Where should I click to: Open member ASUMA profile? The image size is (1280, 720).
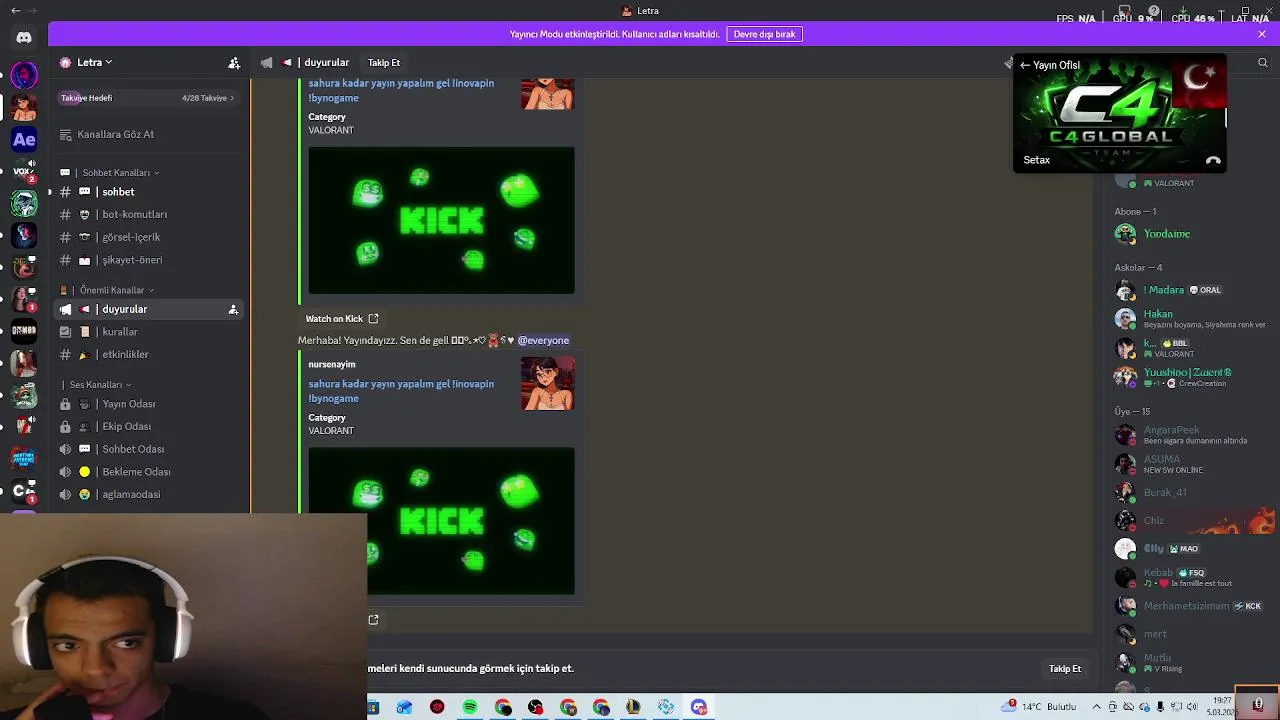coord(1190,464)
